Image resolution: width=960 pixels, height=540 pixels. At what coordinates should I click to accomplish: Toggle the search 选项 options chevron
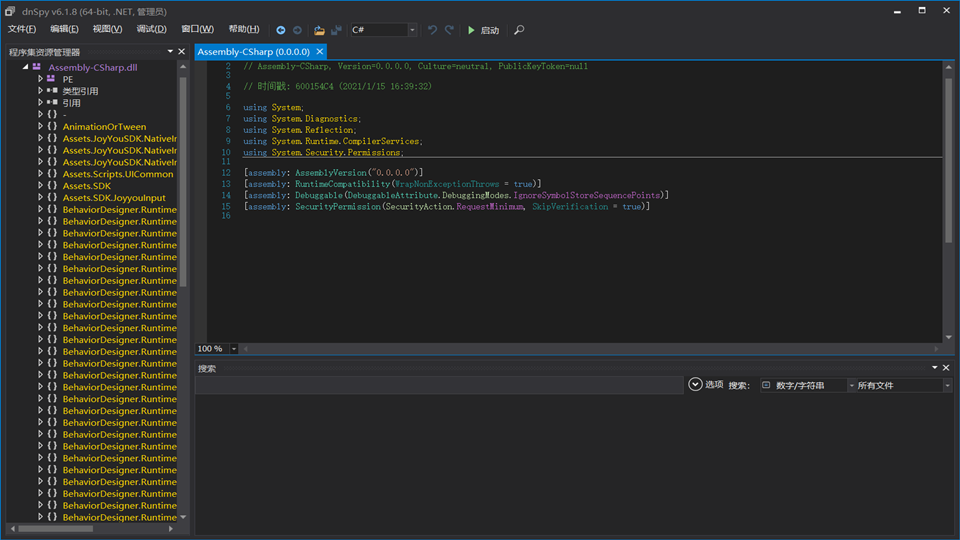click(x=695, y=384)
